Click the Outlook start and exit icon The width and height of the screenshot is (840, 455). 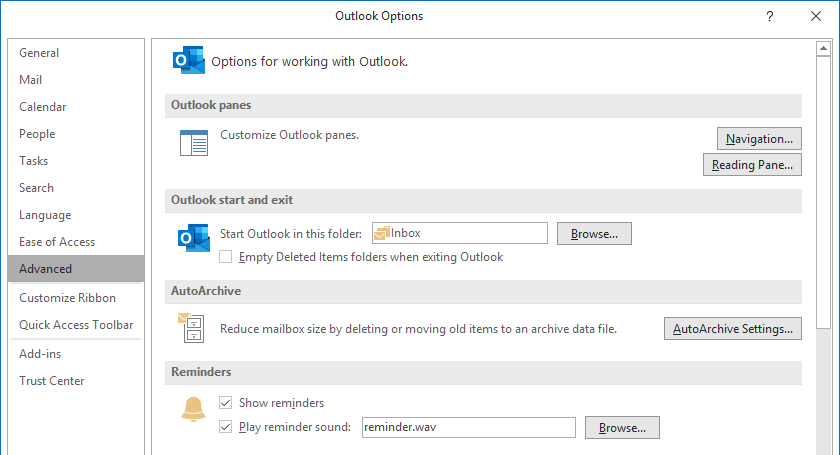(x=193, y=238)
